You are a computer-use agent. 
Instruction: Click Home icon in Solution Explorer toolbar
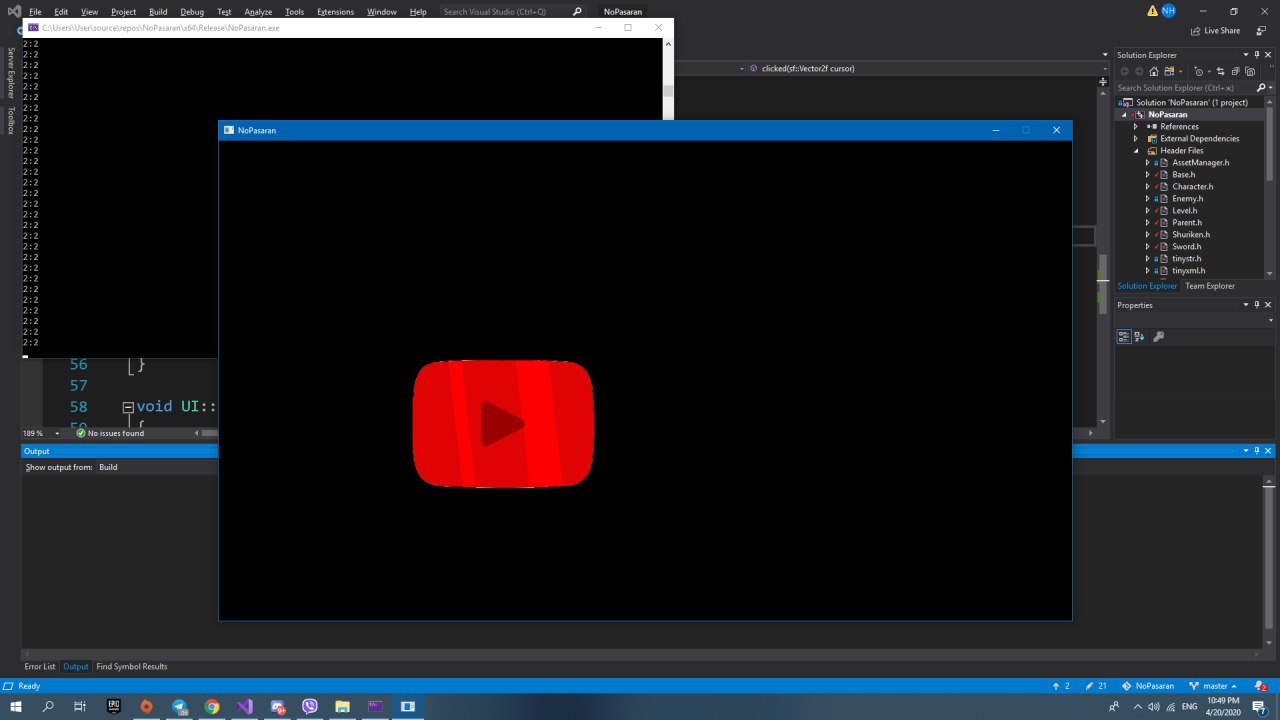1155,72
